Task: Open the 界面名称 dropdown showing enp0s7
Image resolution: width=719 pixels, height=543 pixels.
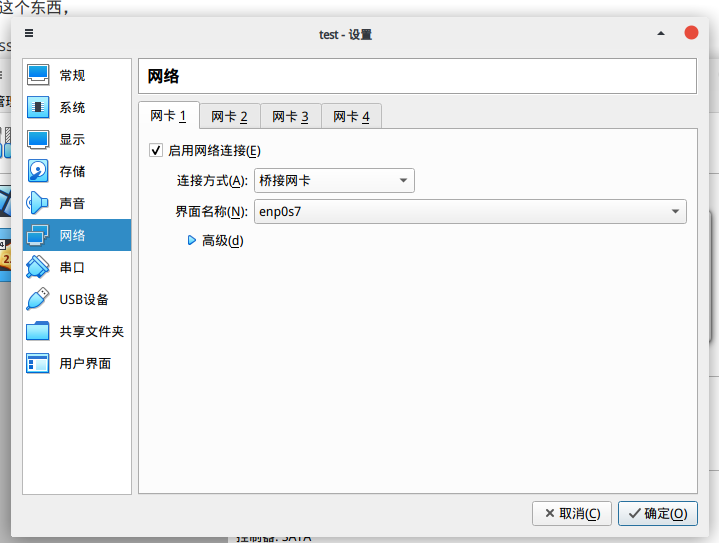Action: coord(470,211)
